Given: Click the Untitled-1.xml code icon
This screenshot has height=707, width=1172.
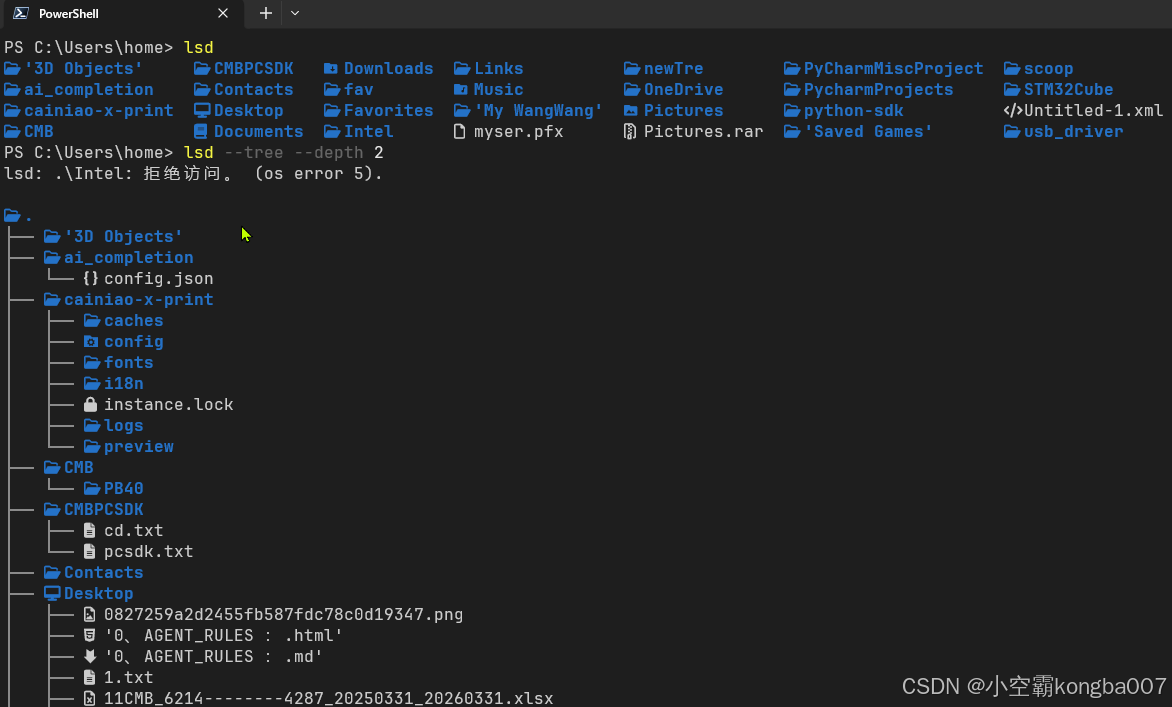Looking at the screenshot, I should click(1013, 111).
